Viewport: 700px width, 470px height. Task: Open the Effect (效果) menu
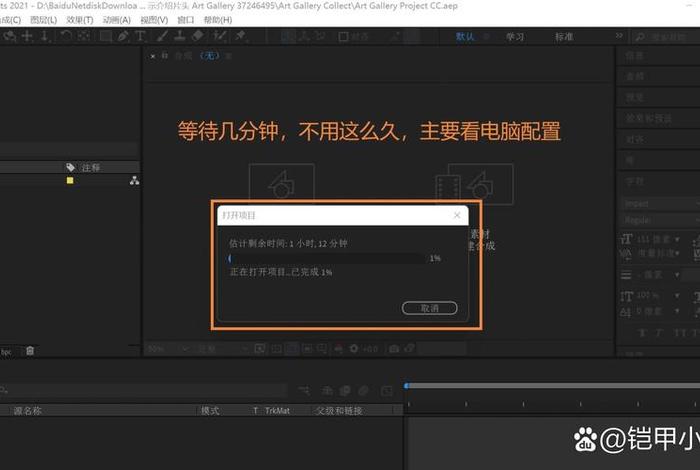(79, 20)
